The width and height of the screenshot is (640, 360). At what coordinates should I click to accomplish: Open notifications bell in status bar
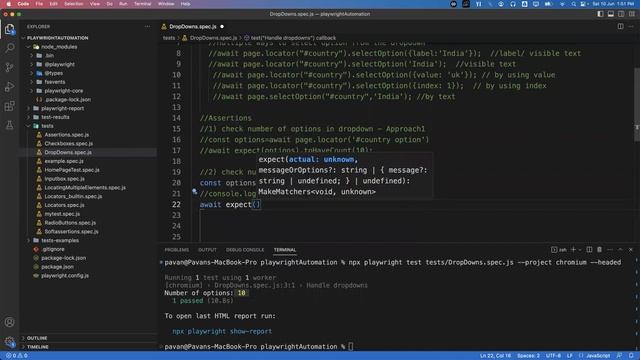pyautogui.click(x=631, y=356)
